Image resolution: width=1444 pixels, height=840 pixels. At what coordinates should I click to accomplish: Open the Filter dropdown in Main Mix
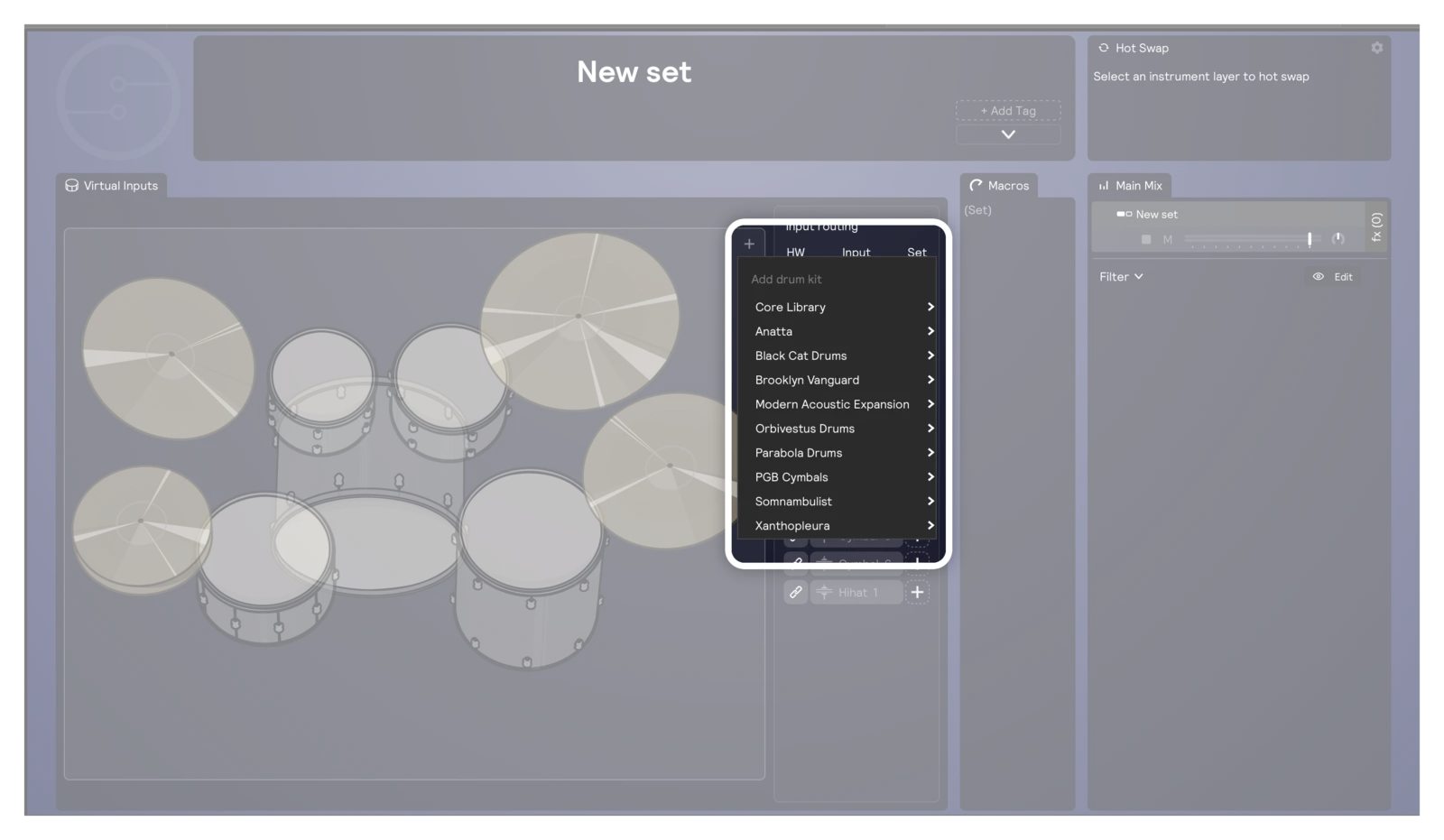pos(1121,277)
